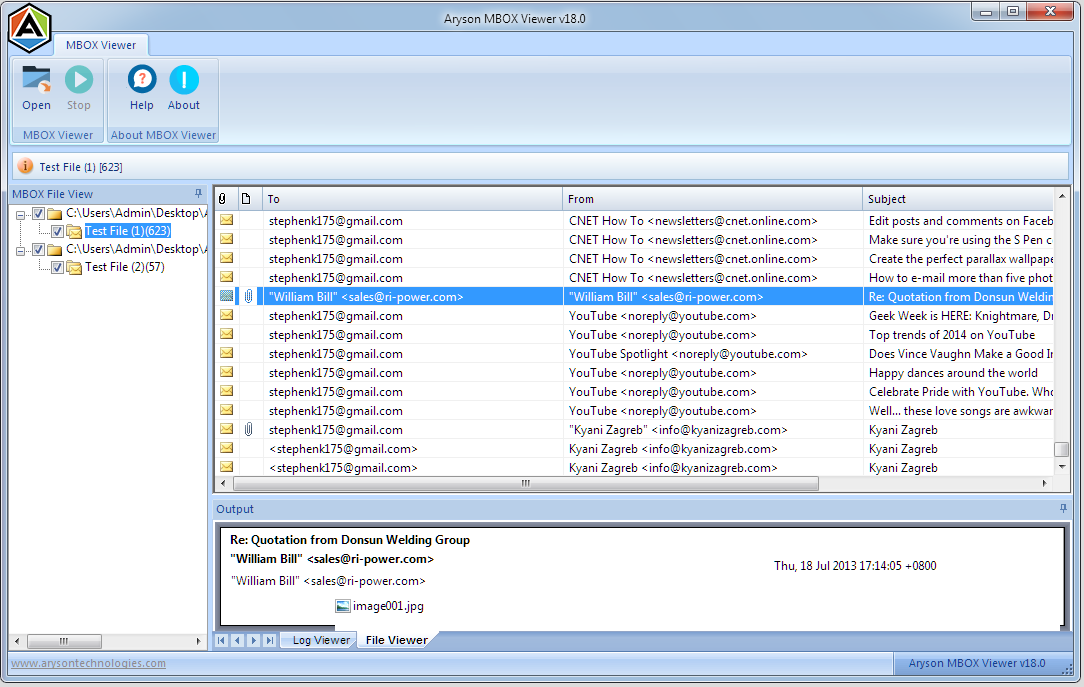
Task: Click folder icon of Test File (1)(623)
Action: 75,232
